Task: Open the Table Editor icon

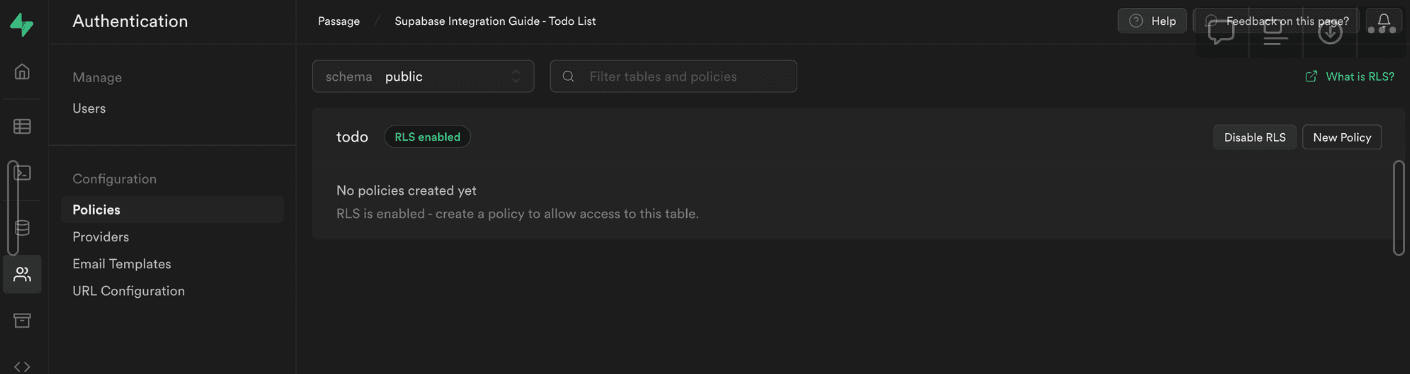Action: pyautogui.click(x=22, y=126)
